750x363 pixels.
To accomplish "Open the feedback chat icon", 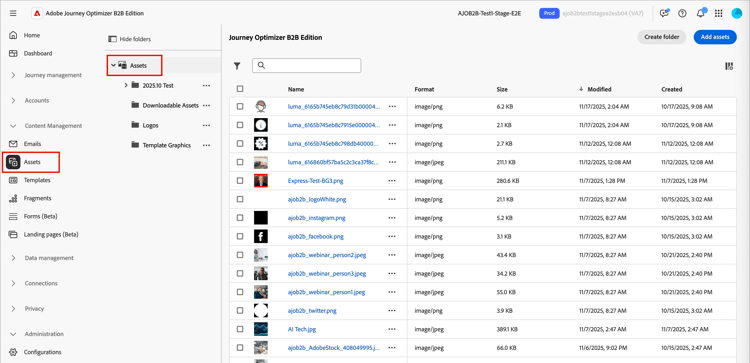I will 663,13.
